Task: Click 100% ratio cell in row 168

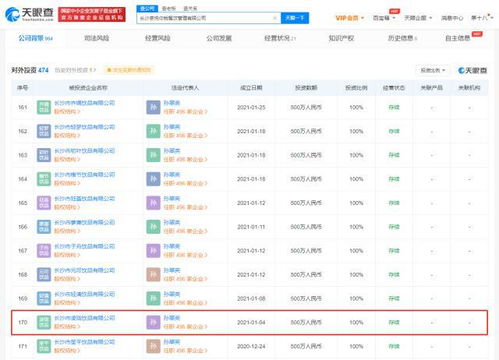Action: 356,275
